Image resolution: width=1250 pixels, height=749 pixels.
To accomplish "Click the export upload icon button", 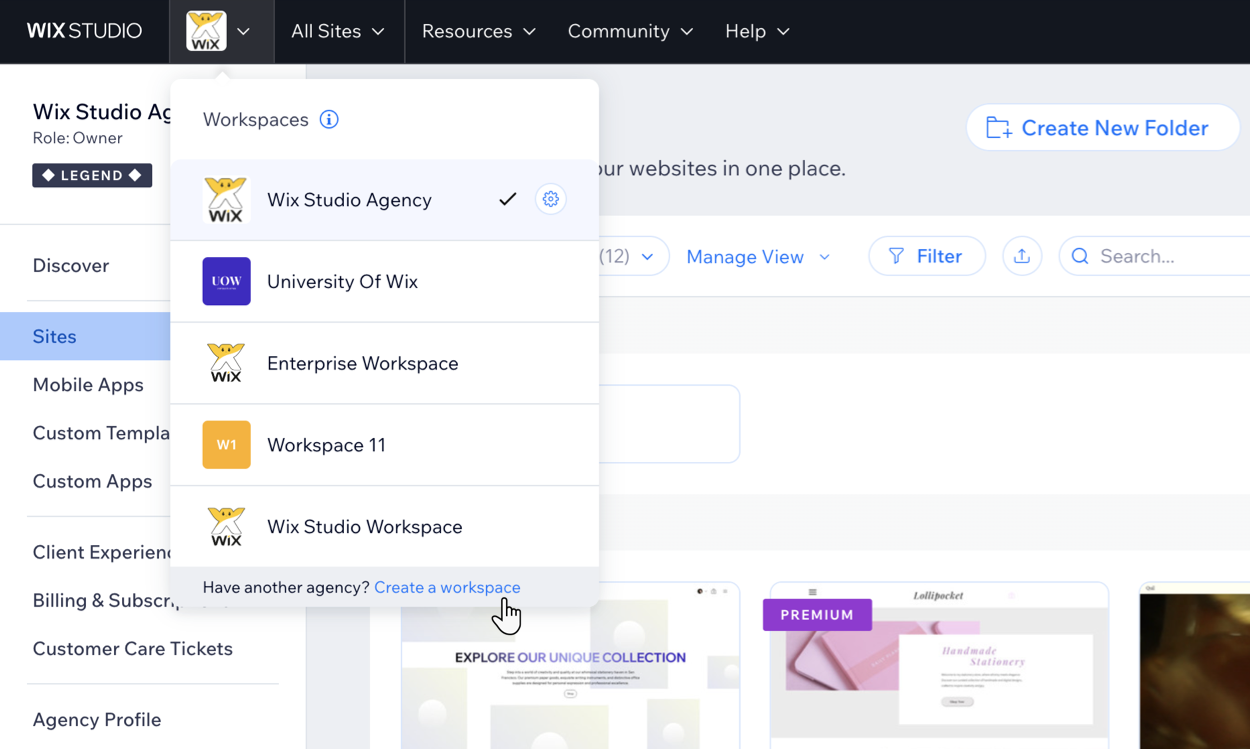I will (1021, 256).
